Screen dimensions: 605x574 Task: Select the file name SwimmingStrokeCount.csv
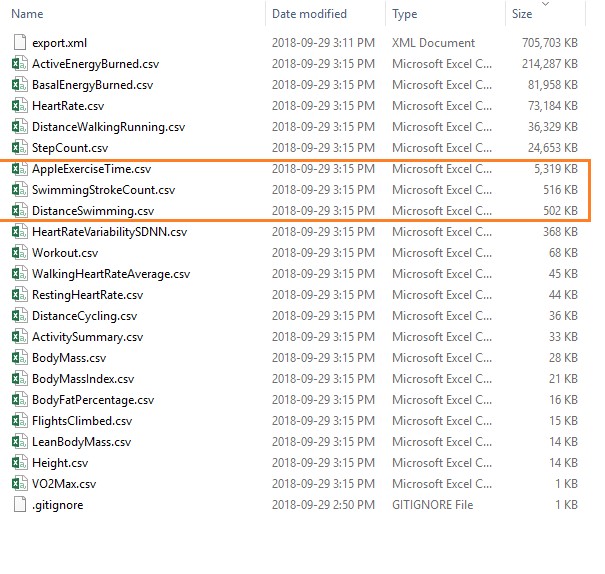point(103,190)
